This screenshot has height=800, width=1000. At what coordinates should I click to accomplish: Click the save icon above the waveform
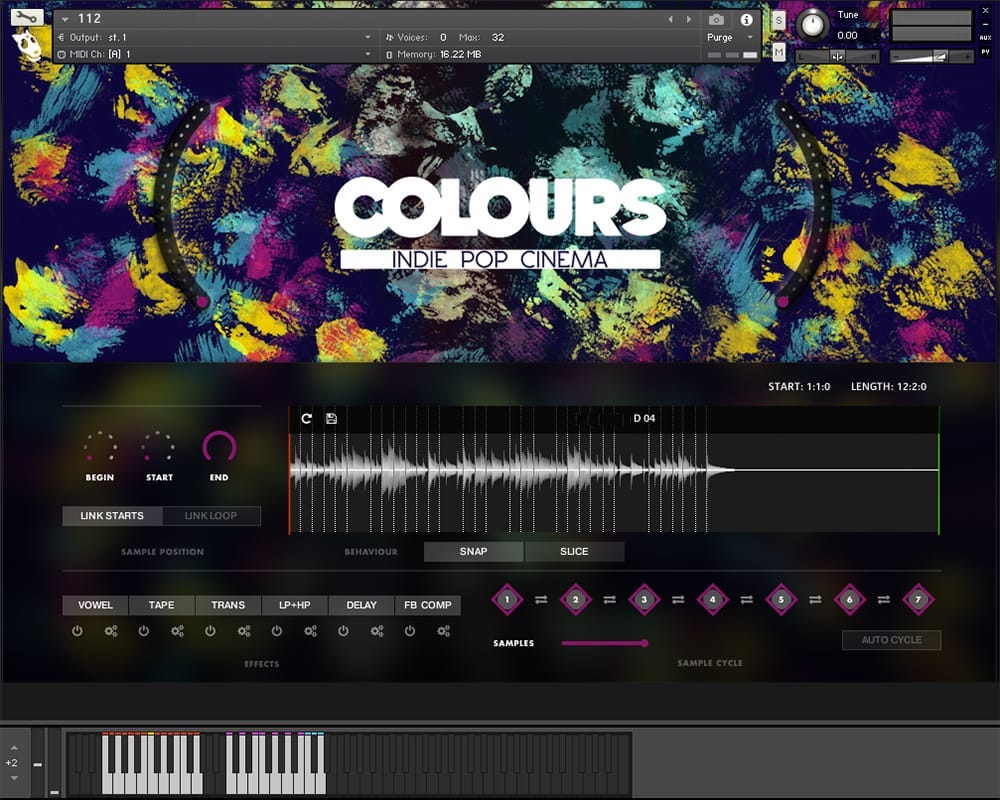click(x=331, y=418)
